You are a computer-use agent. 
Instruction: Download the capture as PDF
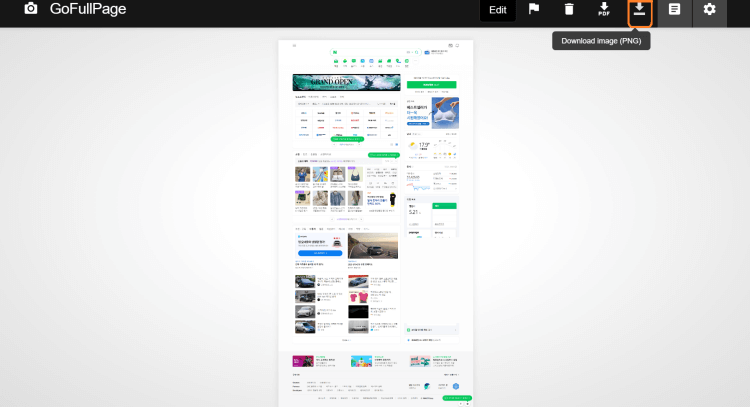coord(604,9)
